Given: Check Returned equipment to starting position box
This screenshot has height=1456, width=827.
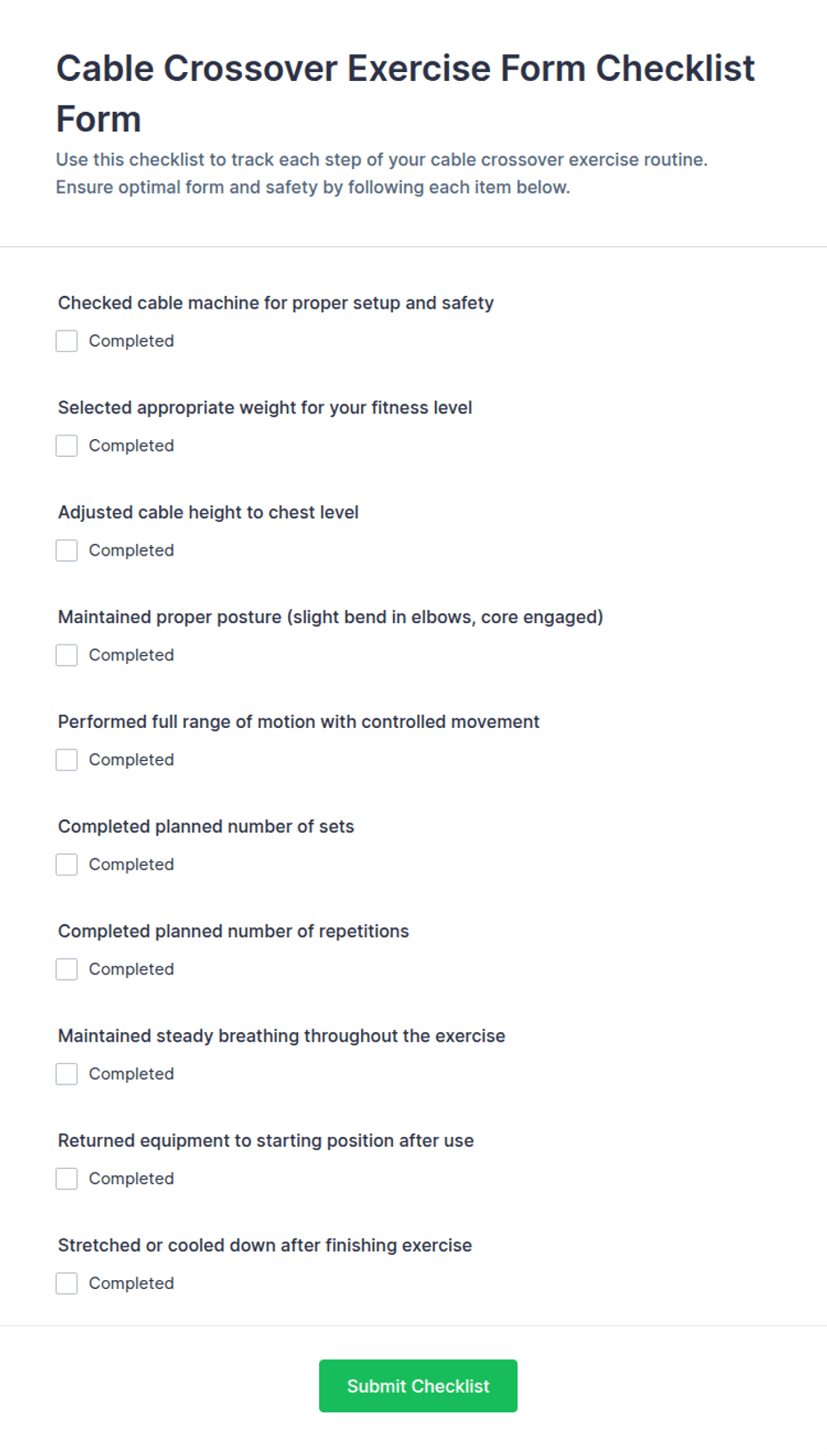Looking at the screenshot, I should pyautogui.click(x=67, y=1180).
